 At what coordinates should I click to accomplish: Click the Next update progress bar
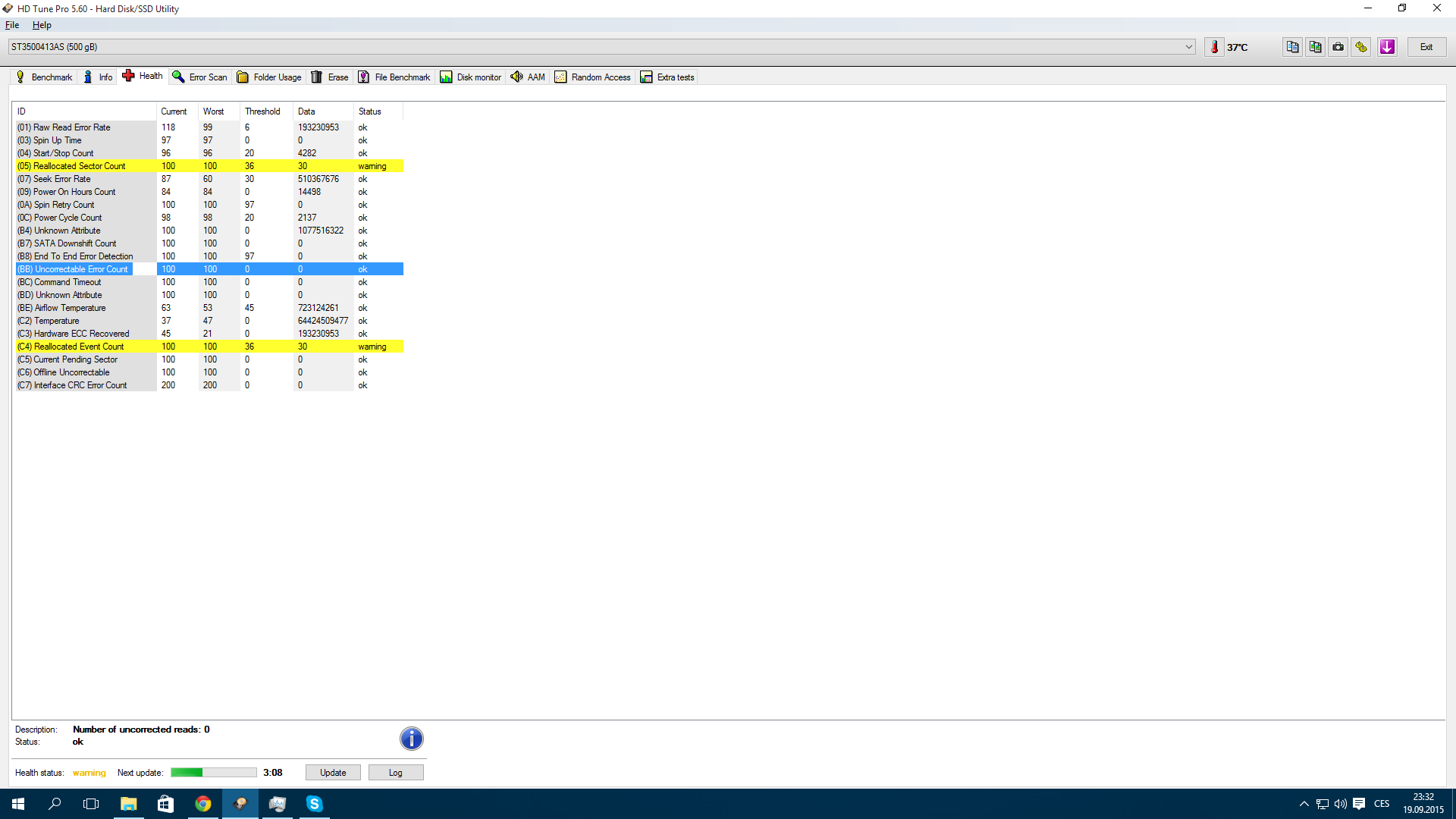pos(214,773)
